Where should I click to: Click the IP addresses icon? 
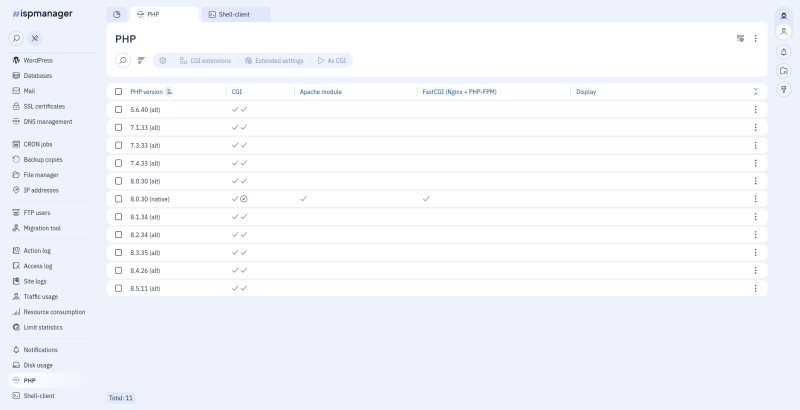(x=16, y=190)
